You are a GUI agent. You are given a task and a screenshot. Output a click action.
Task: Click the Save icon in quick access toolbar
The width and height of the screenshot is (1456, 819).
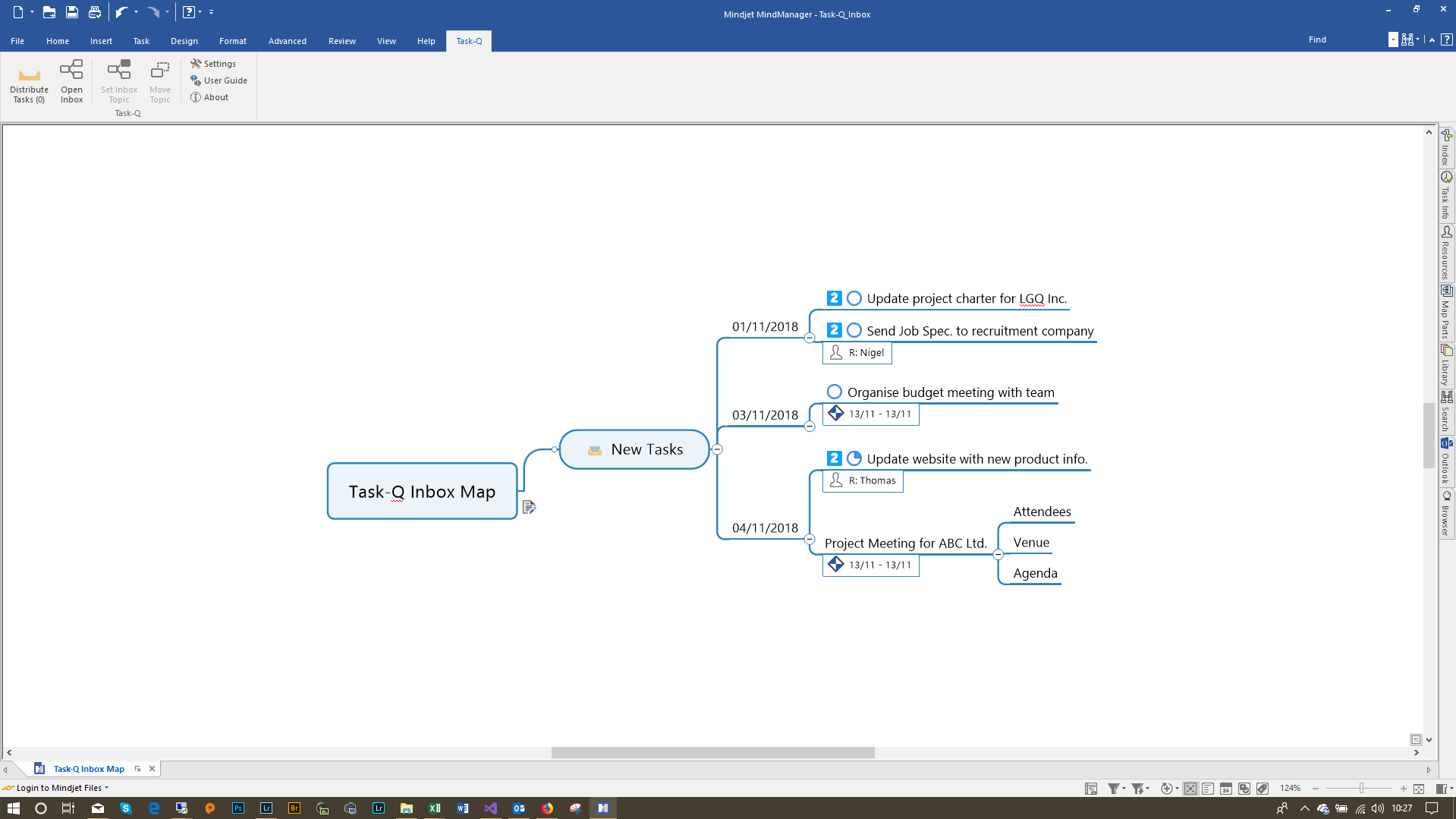(x=72, y=12)
